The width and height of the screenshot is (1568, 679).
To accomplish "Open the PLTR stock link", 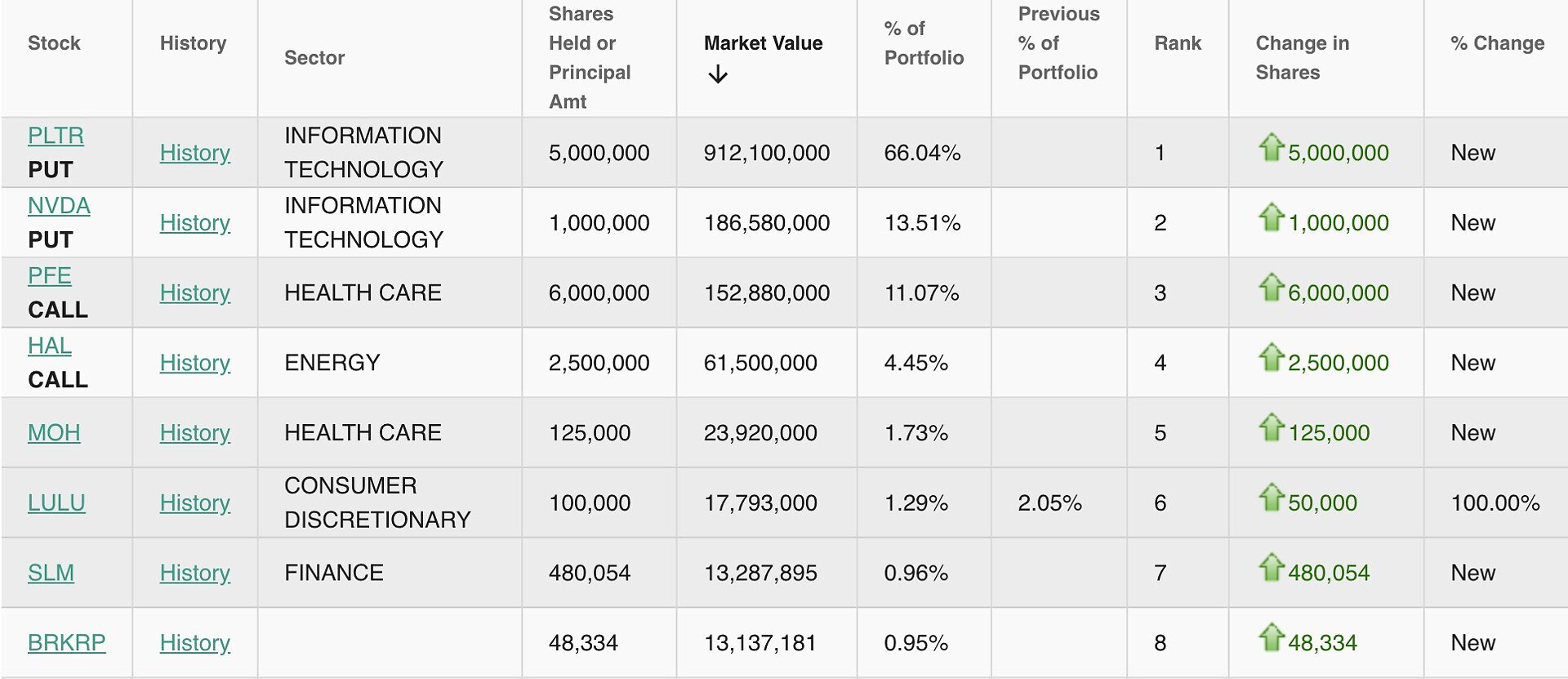I will click(56, 136).
